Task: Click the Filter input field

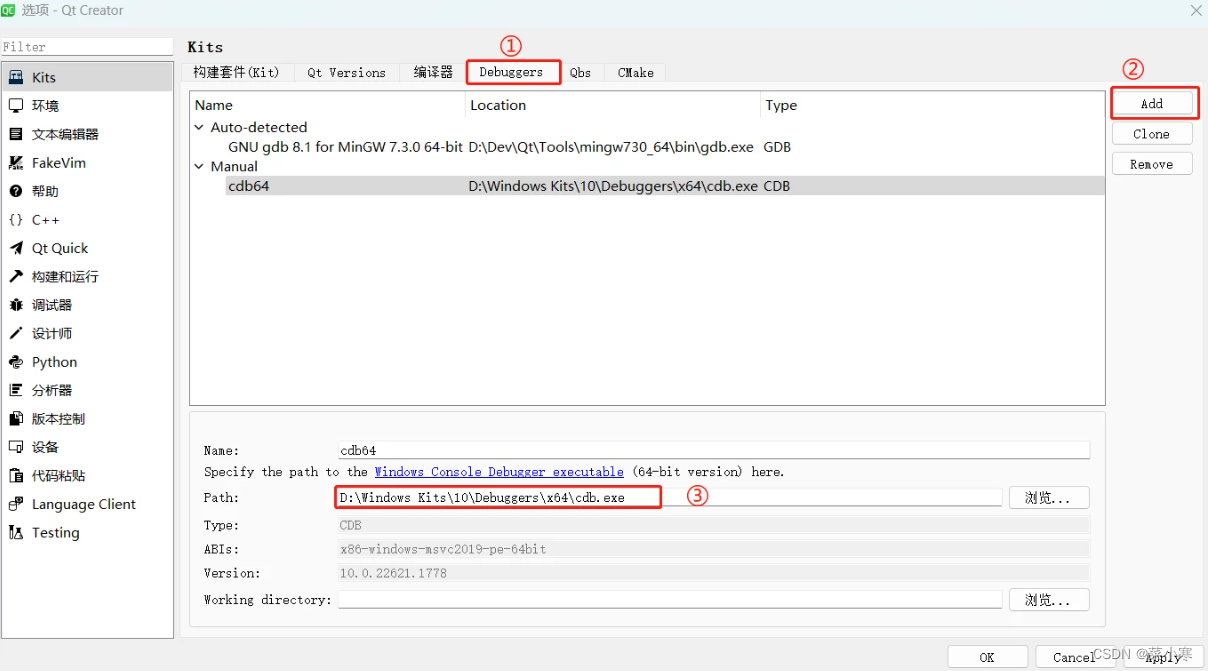Action: [87, 46]
